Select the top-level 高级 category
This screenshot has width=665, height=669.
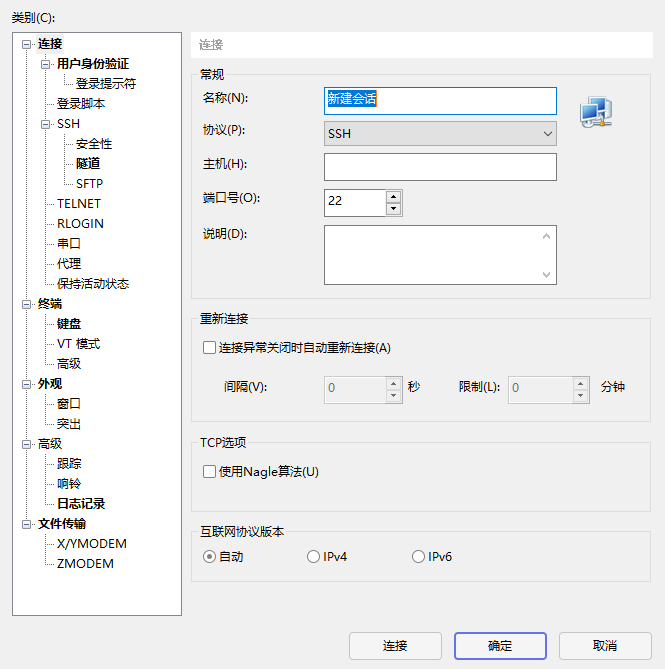(50, 444)
